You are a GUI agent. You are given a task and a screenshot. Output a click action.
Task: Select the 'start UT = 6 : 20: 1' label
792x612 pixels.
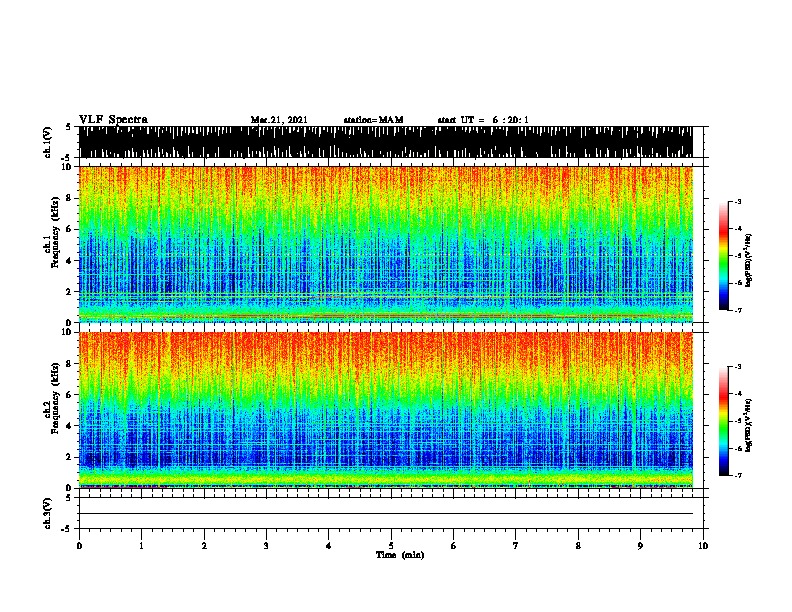click(483, 120)
